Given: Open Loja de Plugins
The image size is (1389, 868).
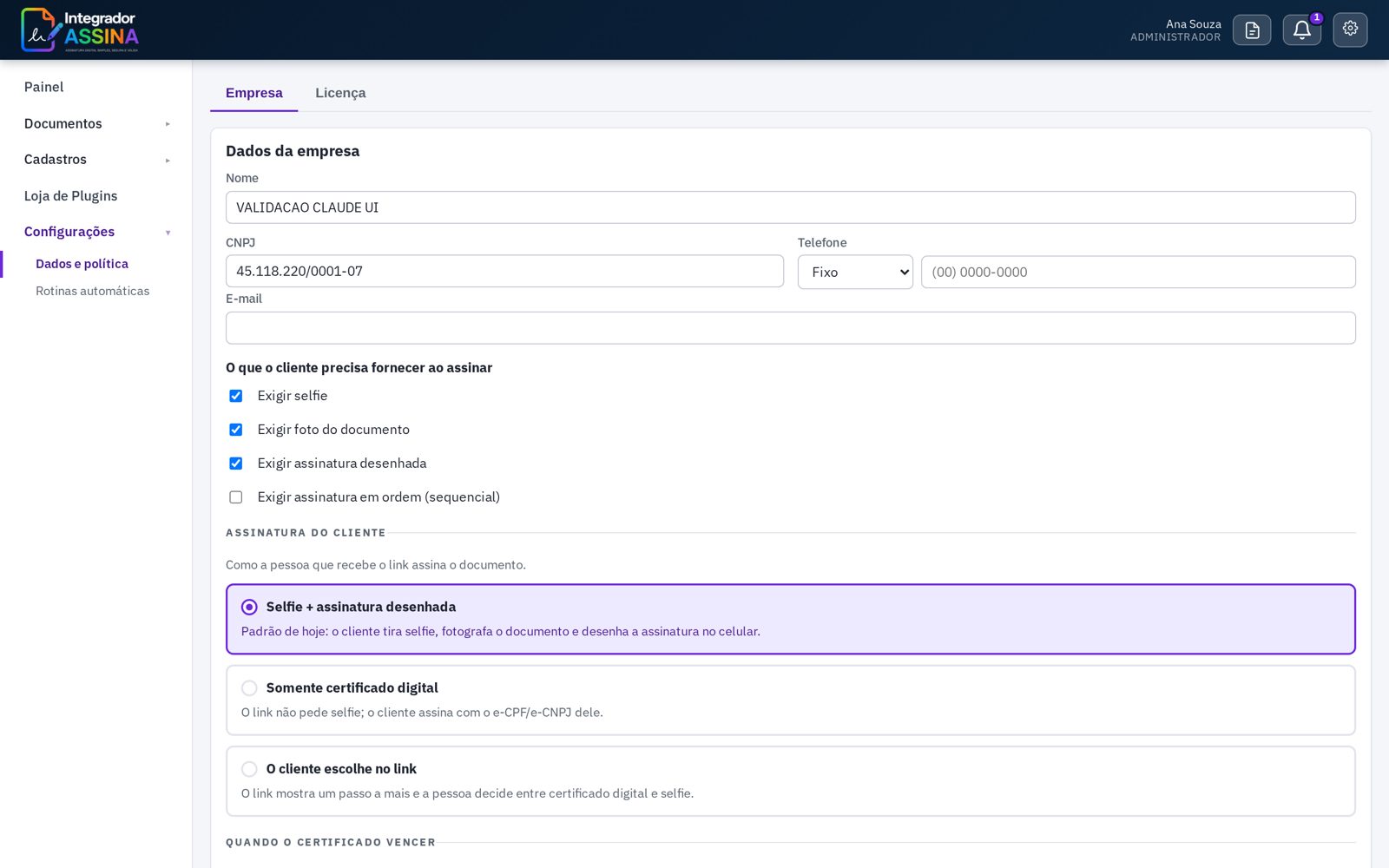Looking at the screenshot, I should point(70,196).
